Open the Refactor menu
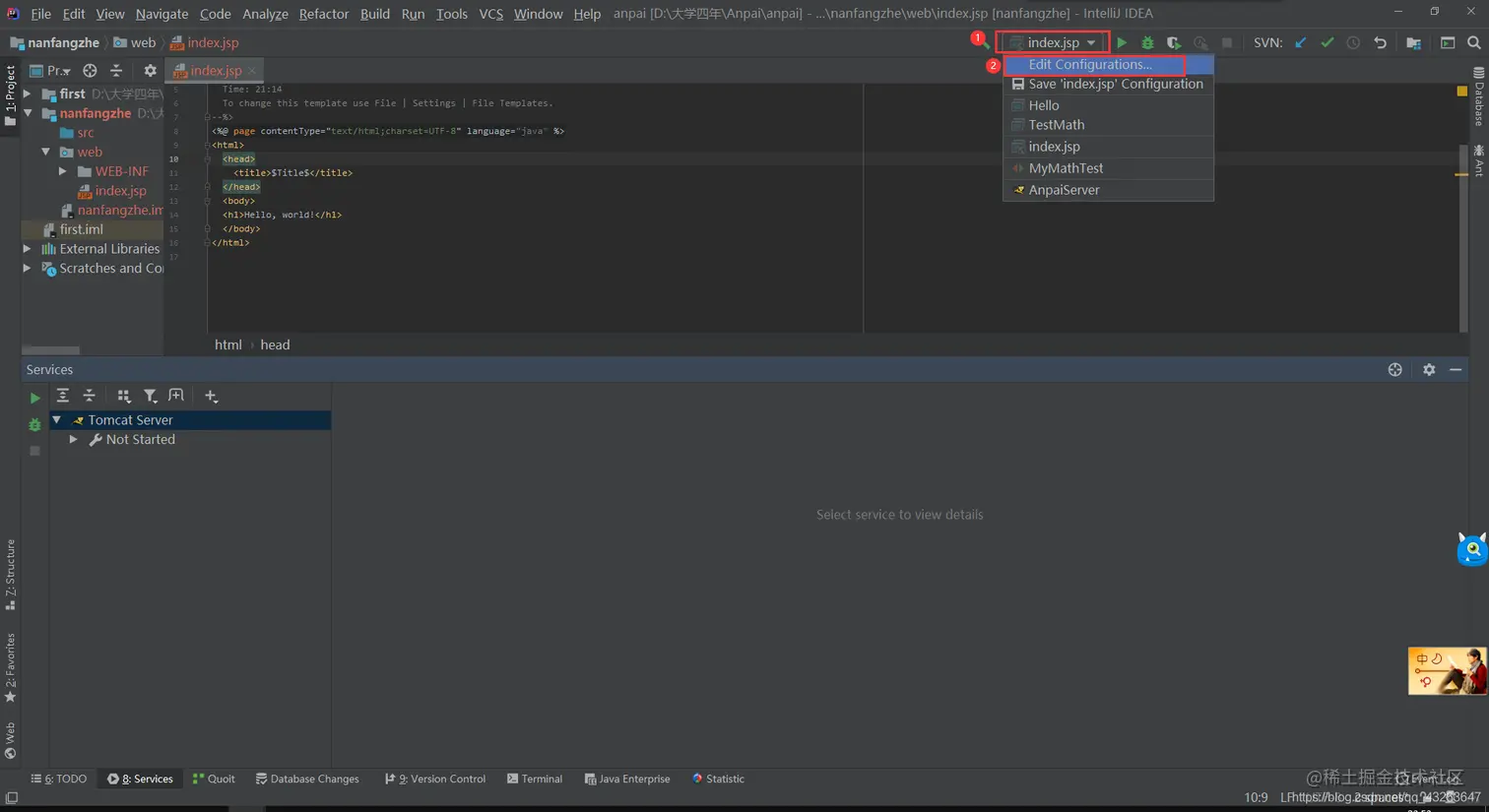 pos(324,14)
